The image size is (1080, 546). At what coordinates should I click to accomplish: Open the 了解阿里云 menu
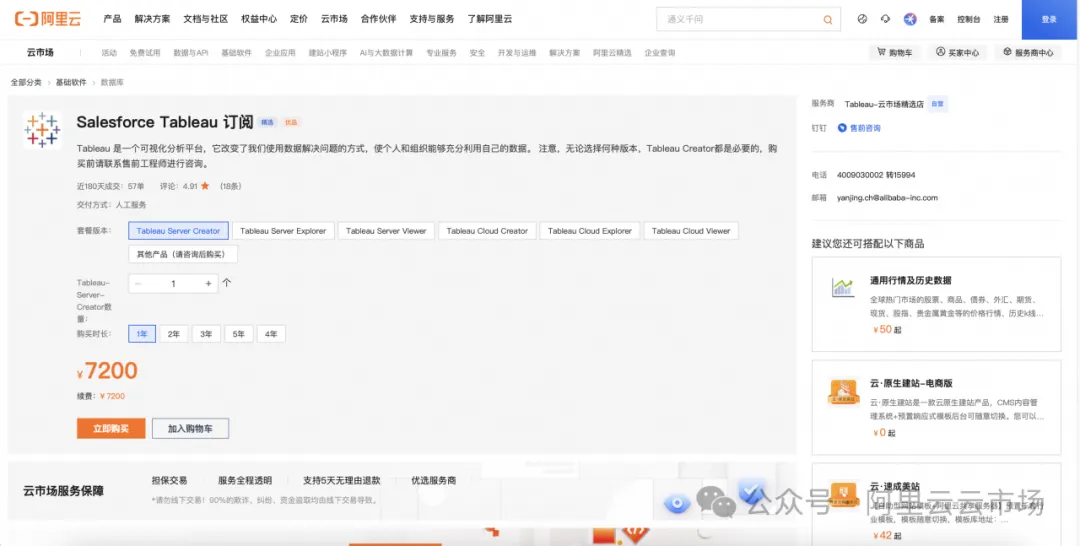click(490, 19)
